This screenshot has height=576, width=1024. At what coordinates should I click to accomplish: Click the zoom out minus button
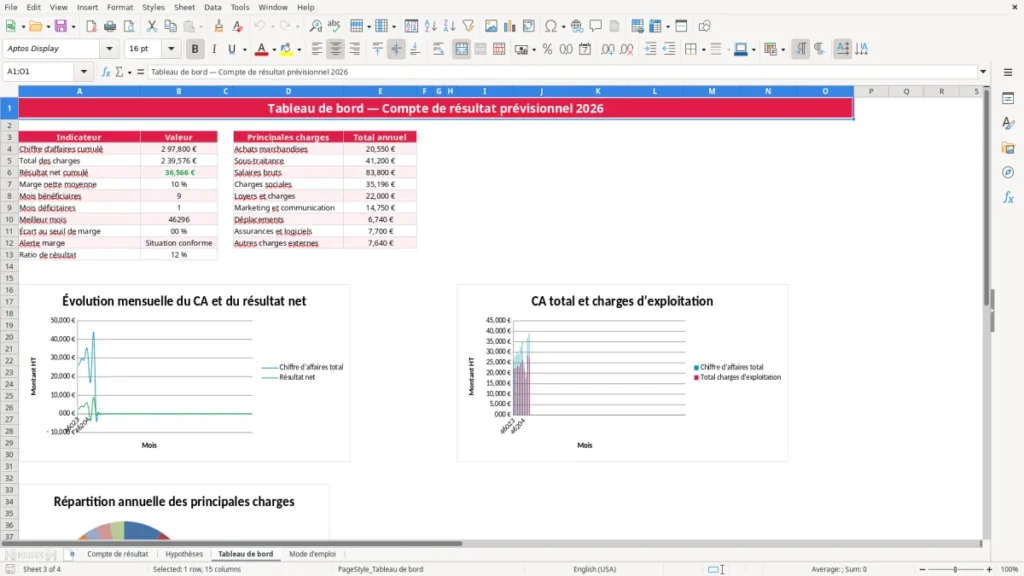922,569
